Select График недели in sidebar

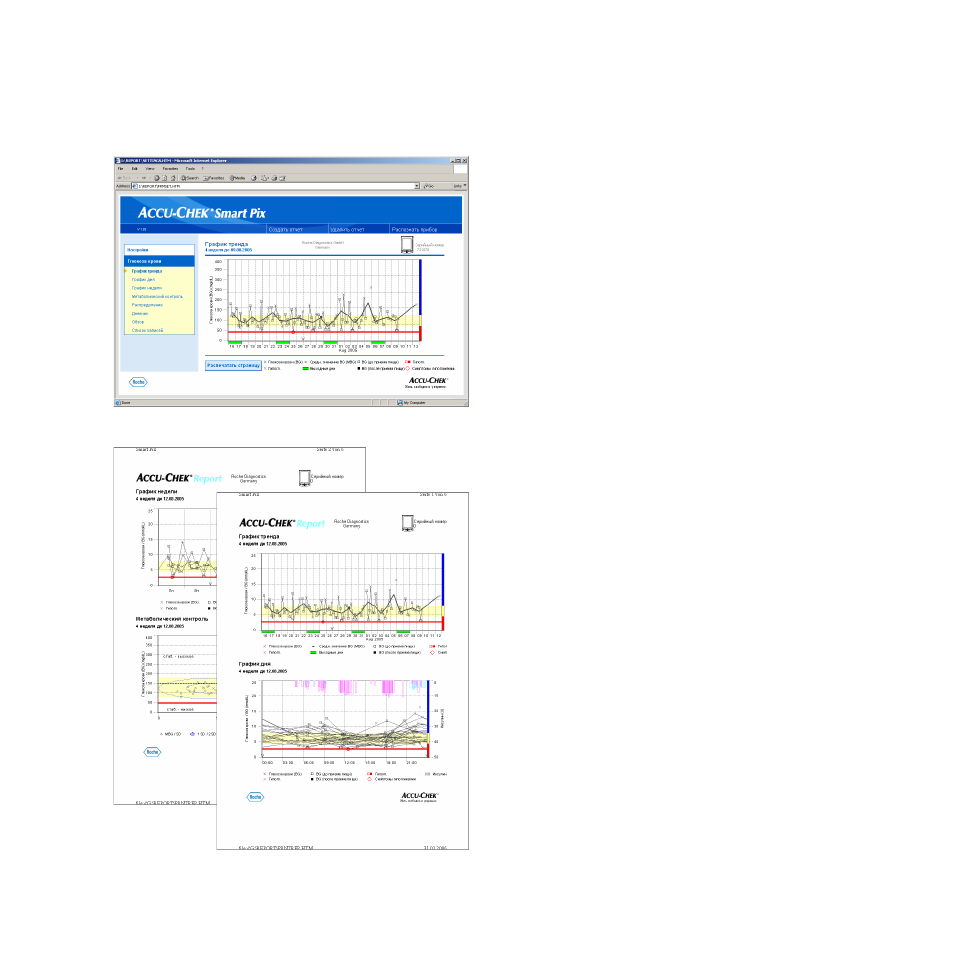[147, 288]
